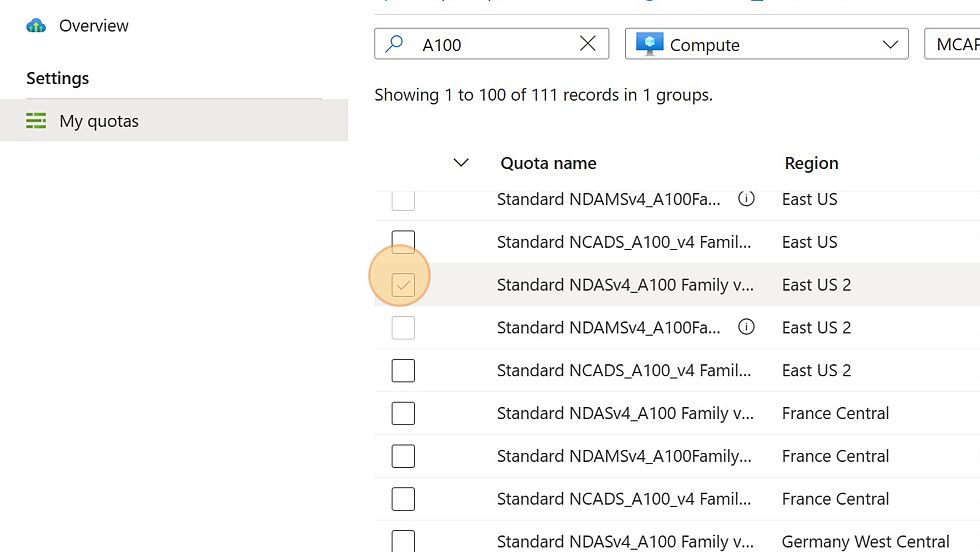The width and height of the screenshot is (980, 552).
Task: Click Standard NCADS_A100_v4 France Central name
Action: tap(624, 499)
